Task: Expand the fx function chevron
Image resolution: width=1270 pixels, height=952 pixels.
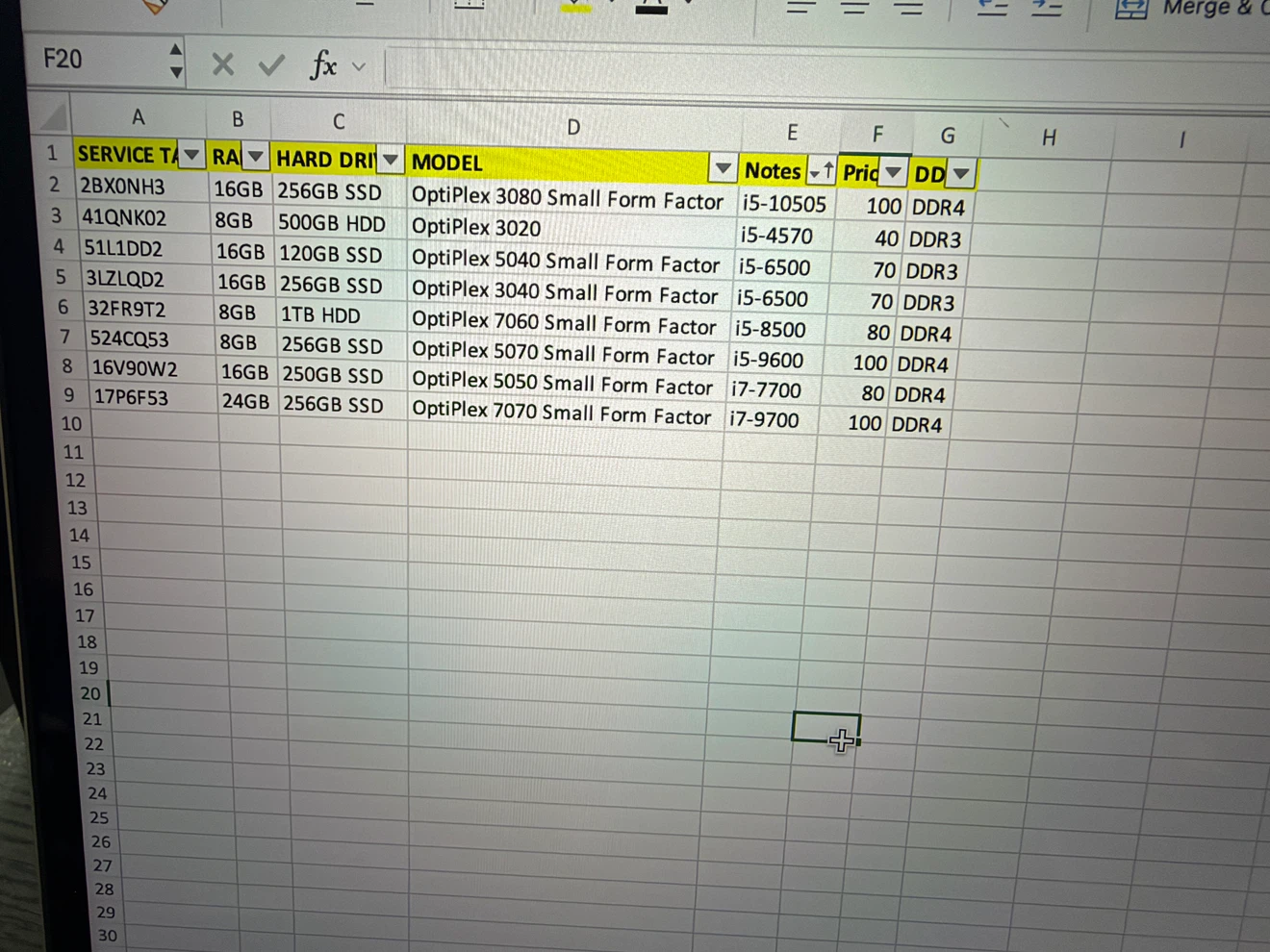Action: point(359,67)
